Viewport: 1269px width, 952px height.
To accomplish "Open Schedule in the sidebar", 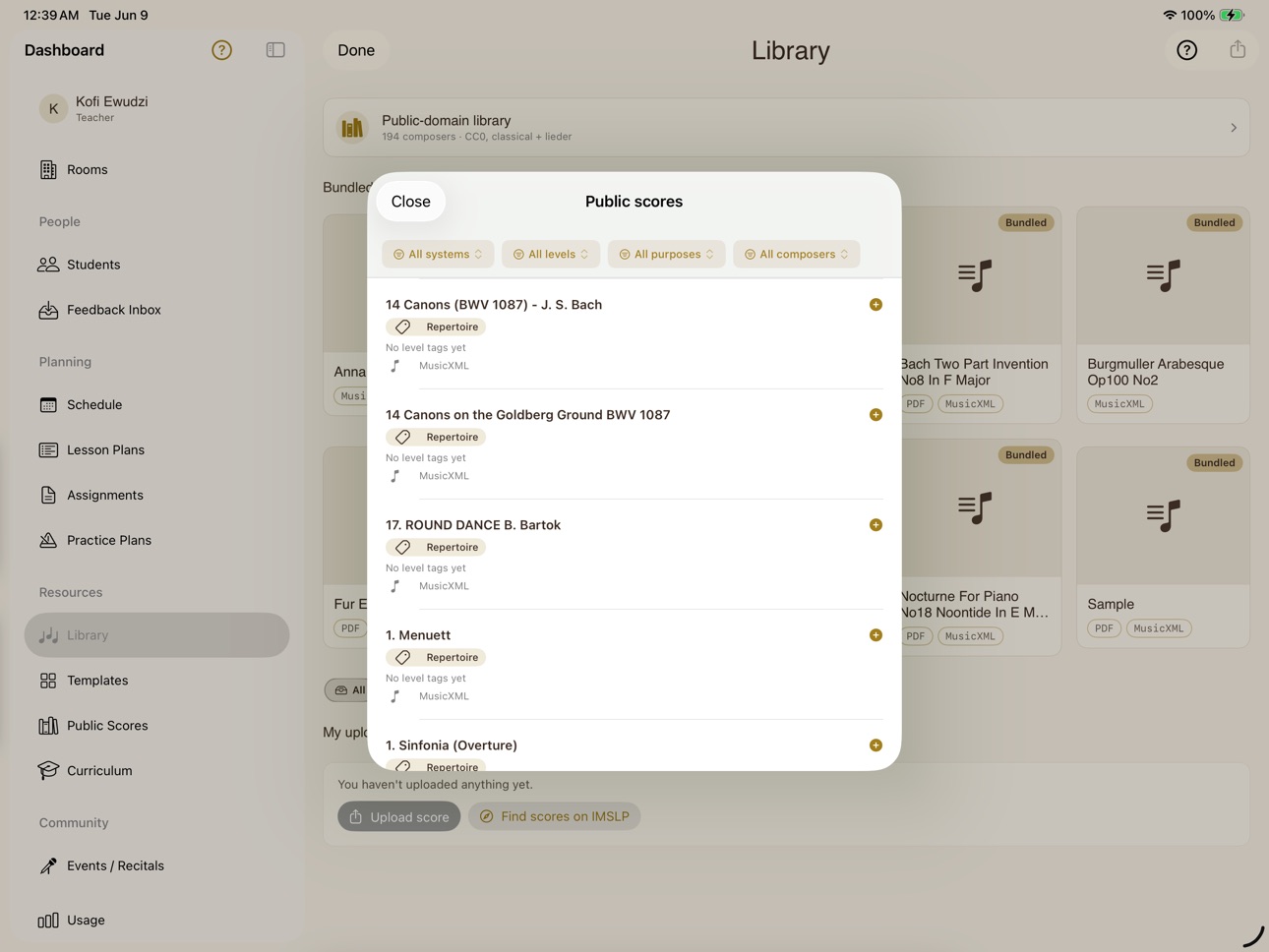I will point(157,405).
